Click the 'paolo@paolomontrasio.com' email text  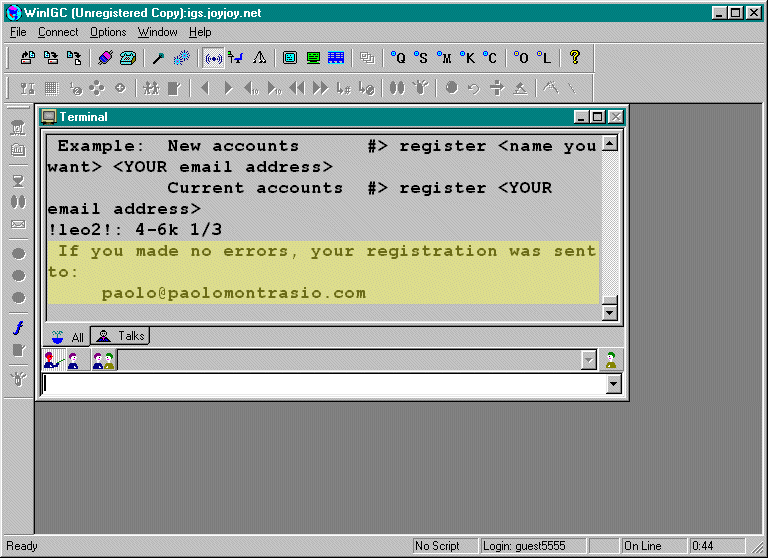(234, 293)
